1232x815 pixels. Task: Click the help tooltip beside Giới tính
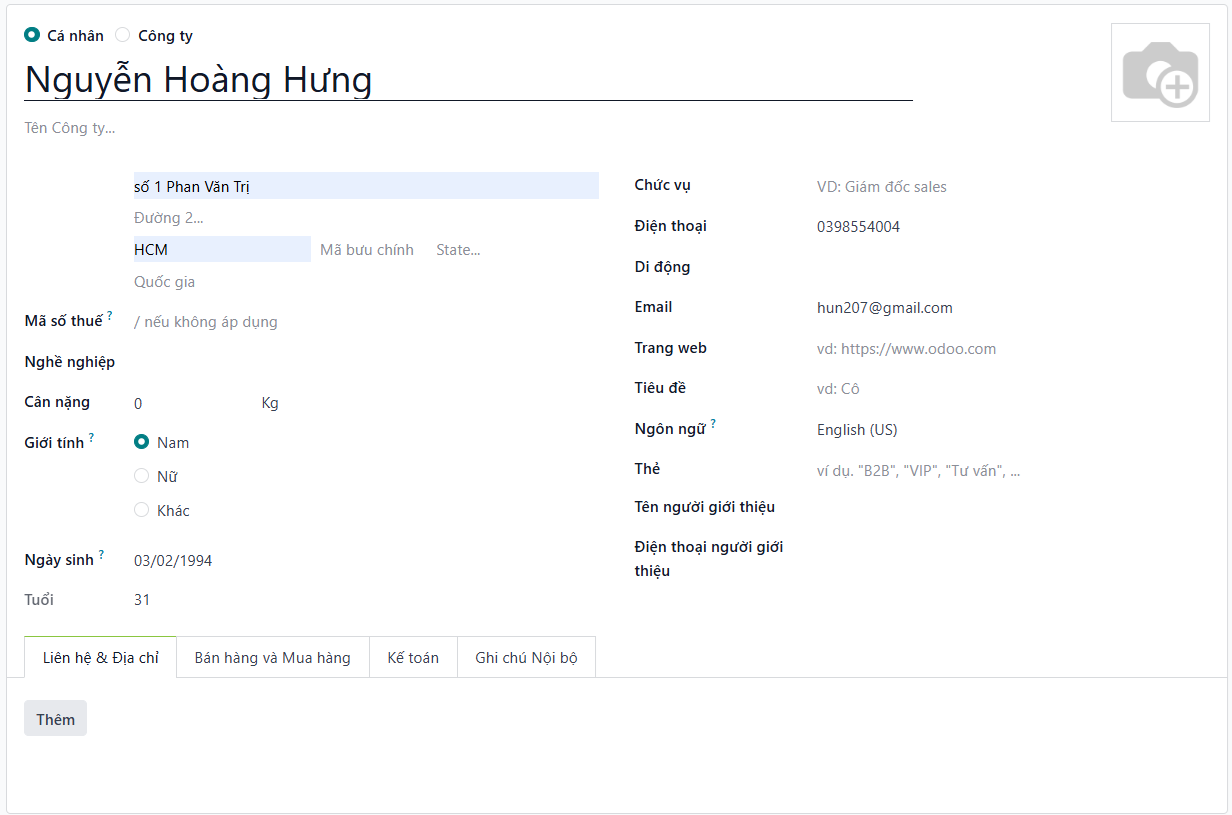click(91, 438)
